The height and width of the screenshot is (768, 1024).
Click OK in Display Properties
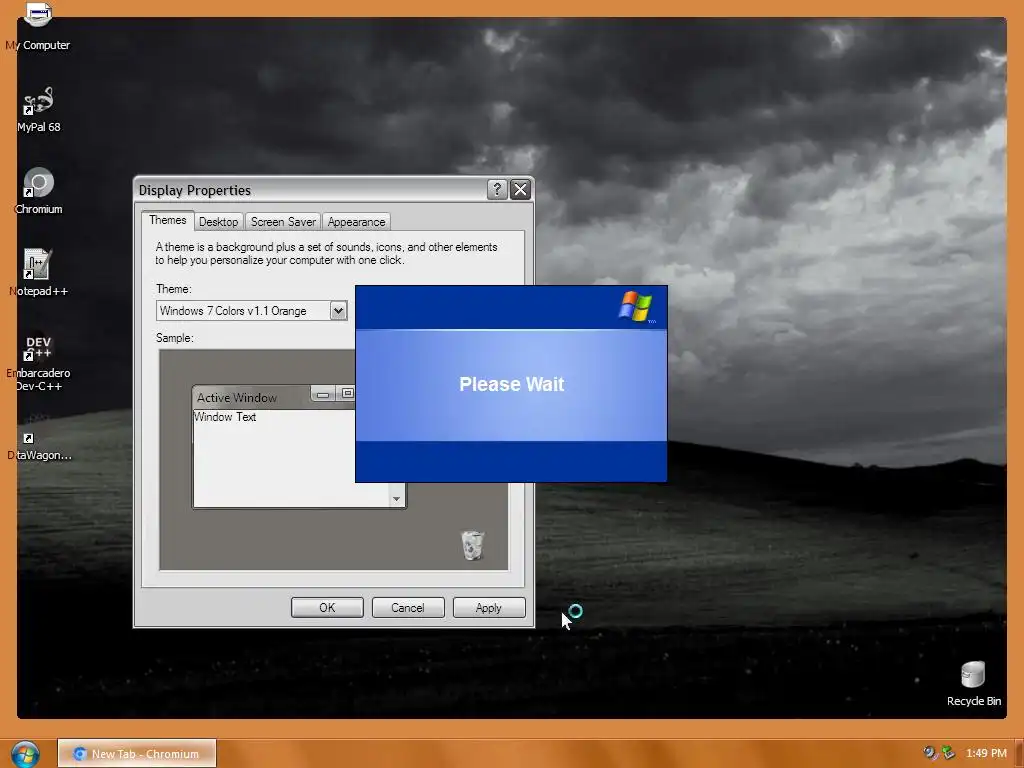(327, 608)
